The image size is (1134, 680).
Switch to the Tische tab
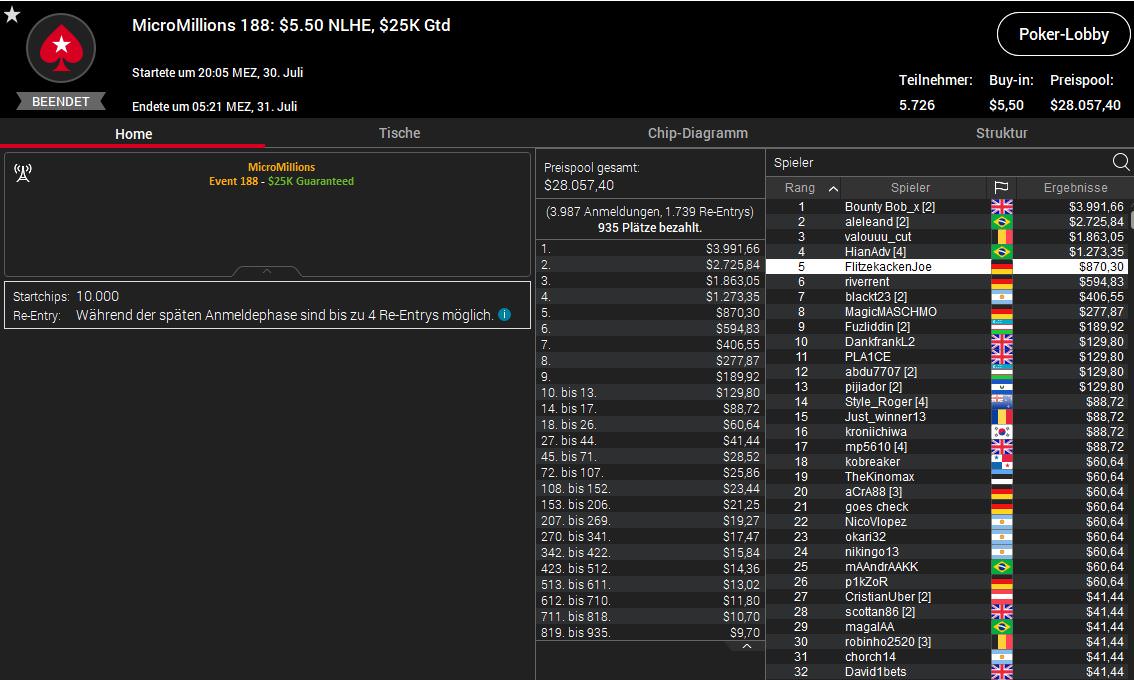click(399, 133)
